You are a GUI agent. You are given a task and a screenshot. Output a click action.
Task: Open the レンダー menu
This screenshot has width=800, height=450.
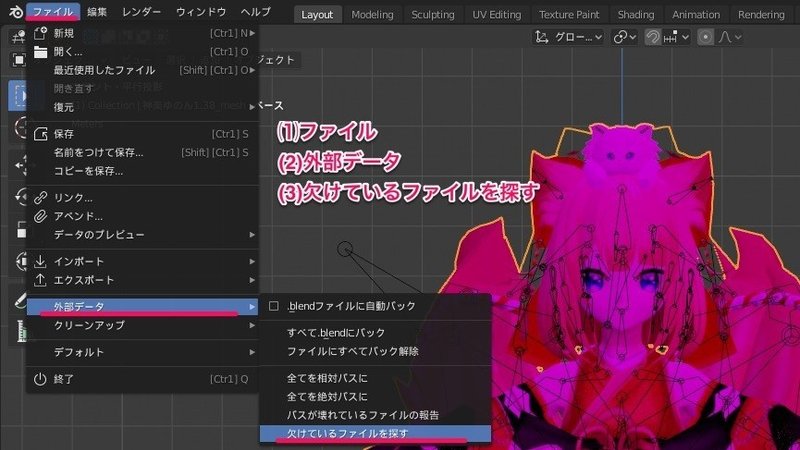click(141, 12)
